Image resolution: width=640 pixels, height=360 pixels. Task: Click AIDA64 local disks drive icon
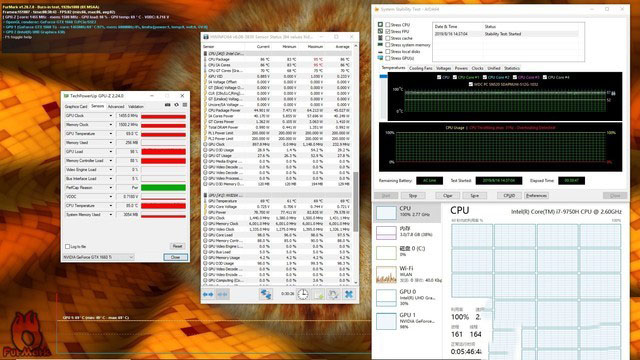point(380,51)
